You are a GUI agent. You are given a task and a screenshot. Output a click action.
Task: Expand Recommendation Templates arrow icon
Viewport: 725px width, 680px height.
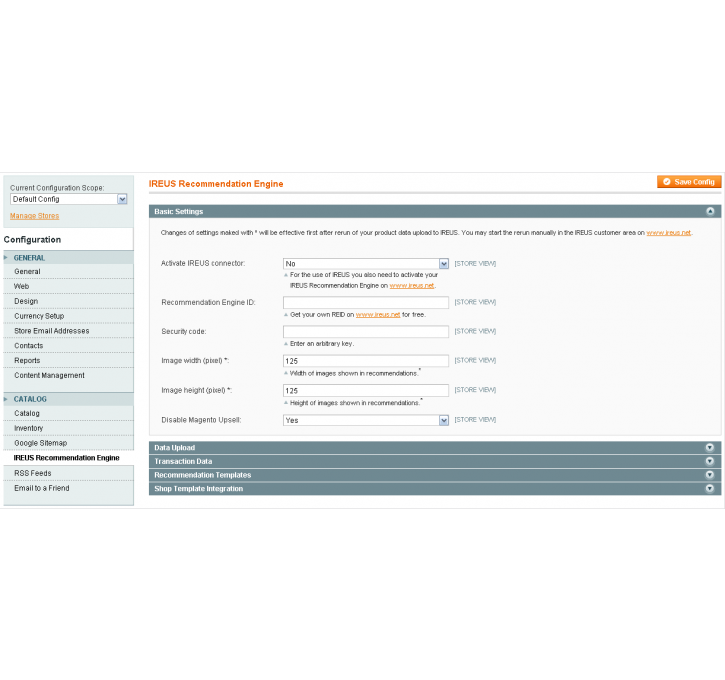pyautogui.click(x=710, y=475)
